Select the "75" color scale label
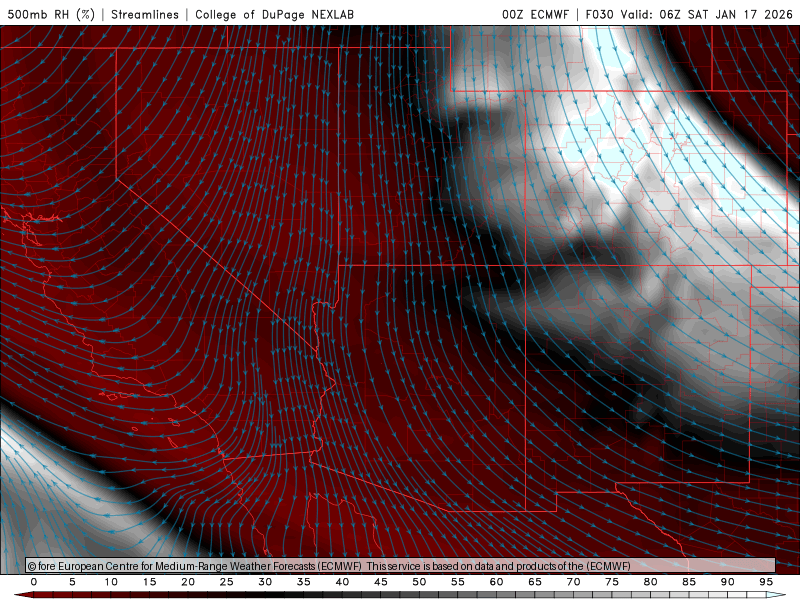 pyautogui.click(x=612, y=582)
